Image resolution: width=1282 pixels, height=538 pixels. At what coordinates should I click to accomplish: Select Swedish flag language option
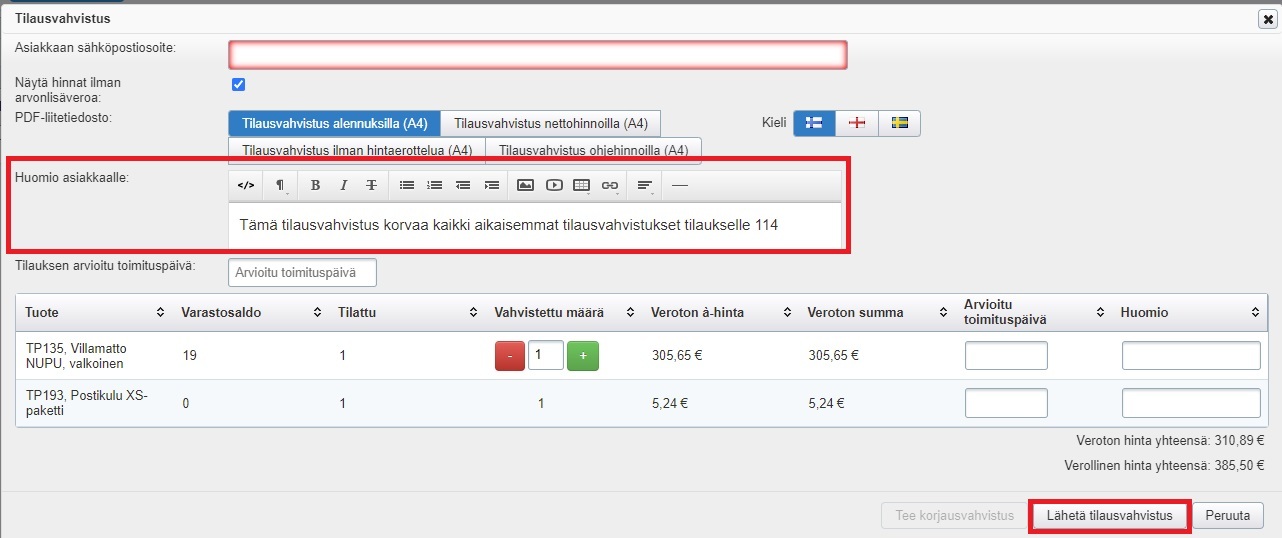(x=899, y=123)
